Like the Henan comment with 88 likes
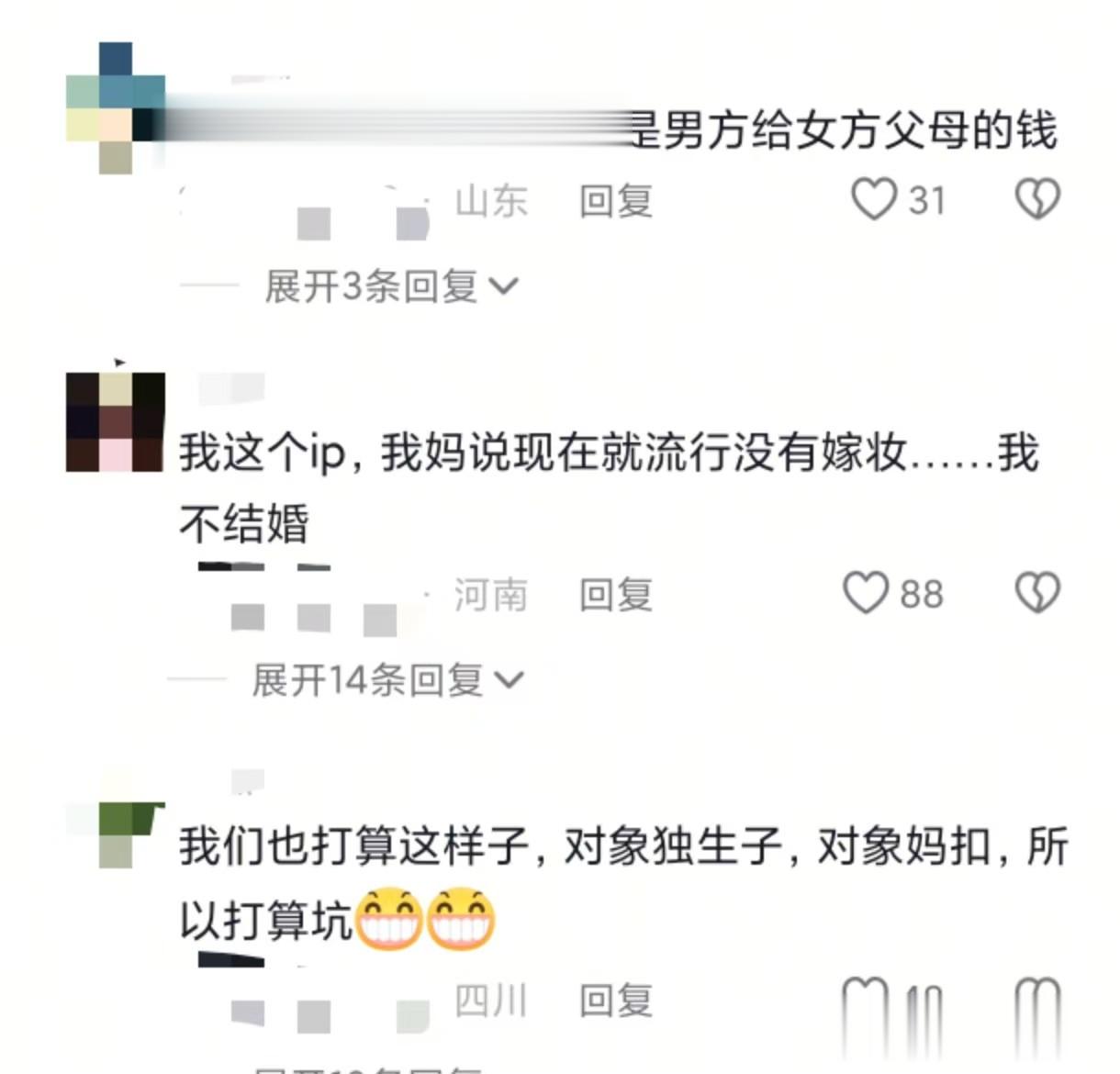This screenshot has width=1120, height=1074. tap(866, 593)
